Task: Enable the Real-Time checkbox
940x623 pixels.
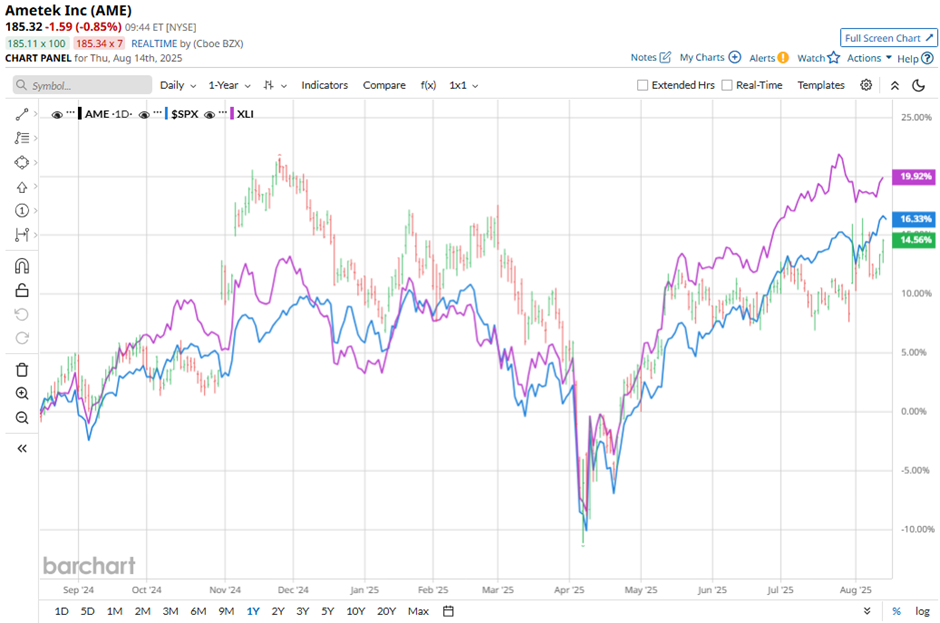Action: 727,85
